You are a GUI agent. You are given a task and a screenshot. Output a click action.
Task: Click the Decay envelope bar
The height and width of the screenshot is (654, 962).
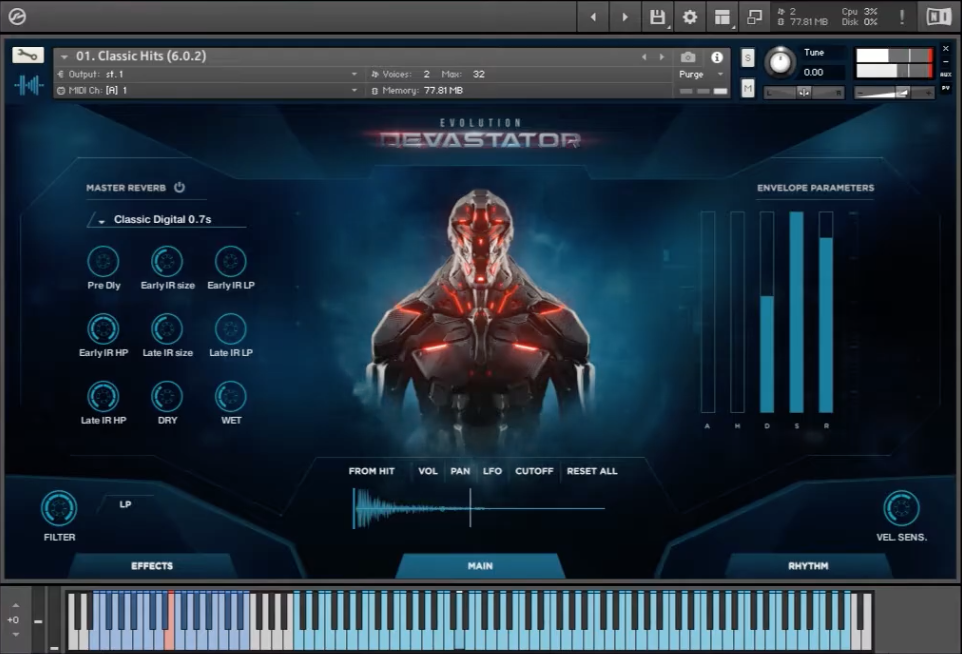tap(767, 312)
